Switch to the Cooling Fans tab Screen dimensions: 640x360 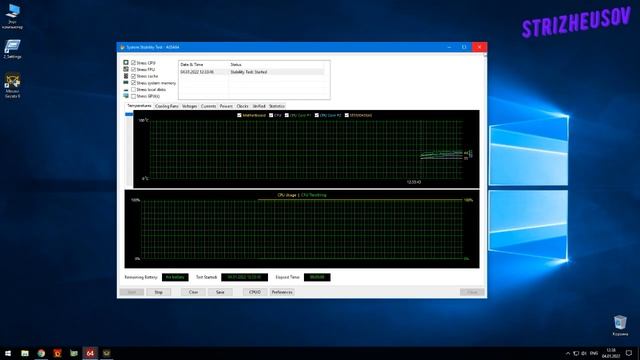pos(167,106)
